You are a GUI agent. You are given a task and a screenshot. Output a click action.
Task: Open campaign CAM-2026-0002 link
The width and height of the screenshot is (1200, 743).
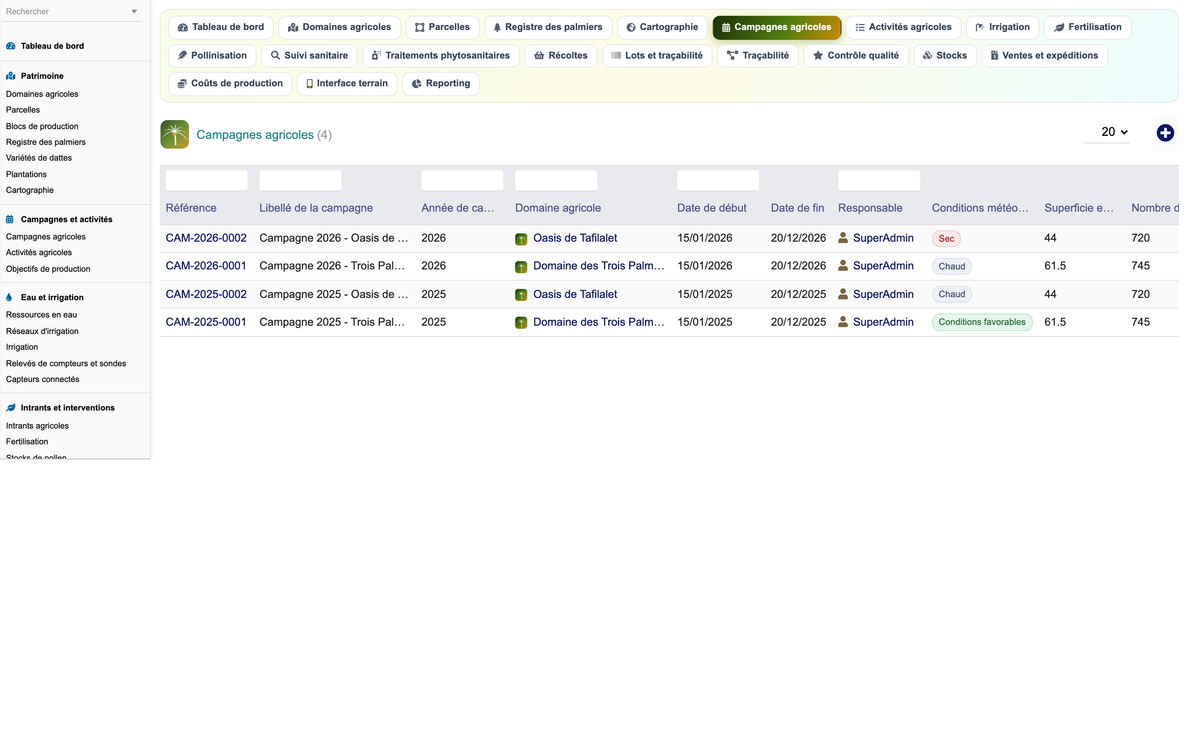tap(206, 238)
